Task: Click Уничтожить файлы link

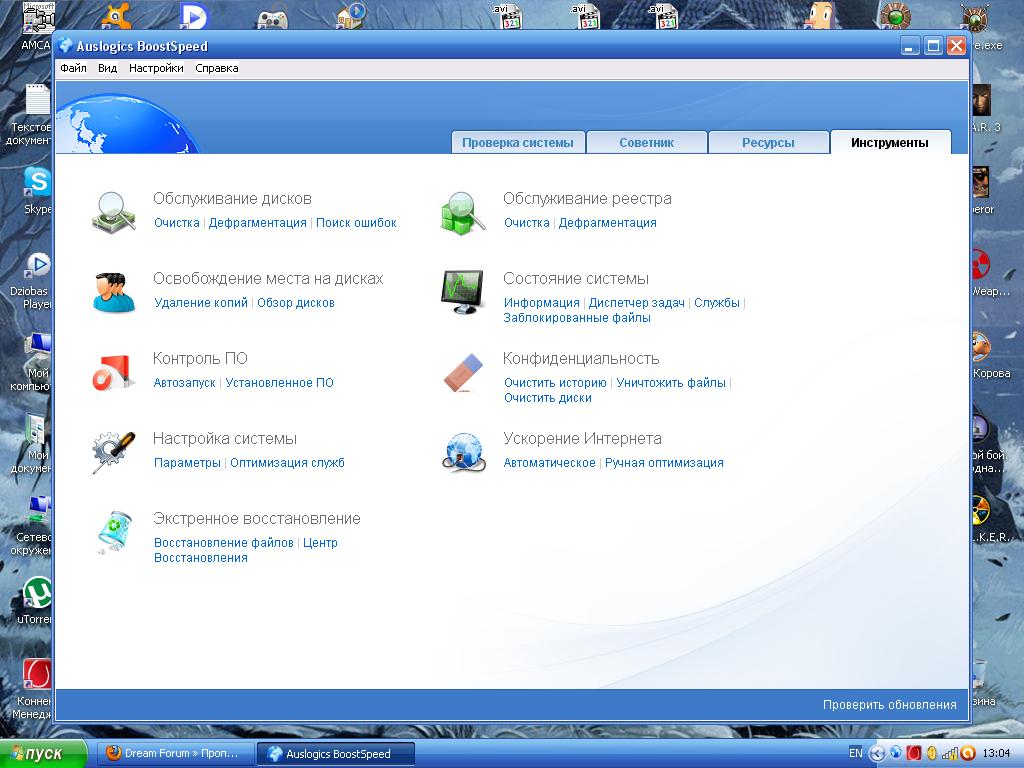Action: point(671,383)
